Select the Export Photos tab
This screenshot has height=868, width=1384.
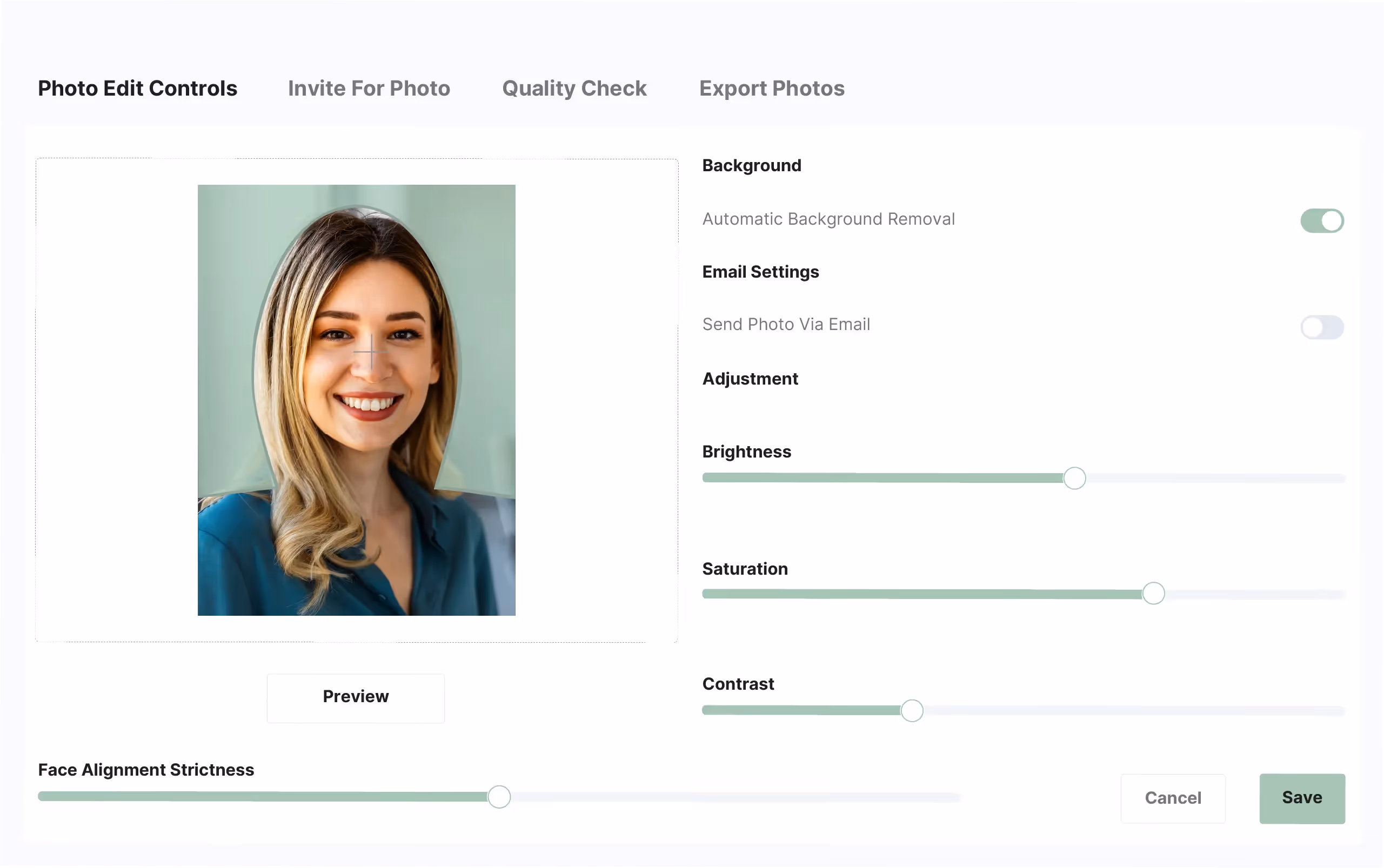pos(771,89)
